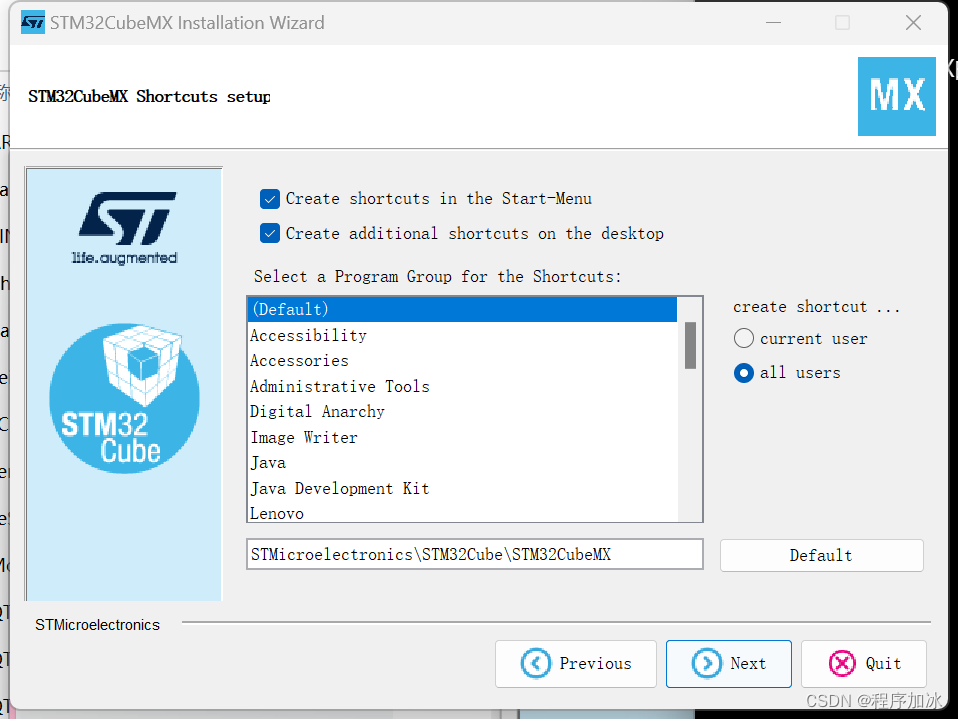Viewport: 958px width, 719px height.
Task: Select Accessibility program group
Action: click(463, 335)
